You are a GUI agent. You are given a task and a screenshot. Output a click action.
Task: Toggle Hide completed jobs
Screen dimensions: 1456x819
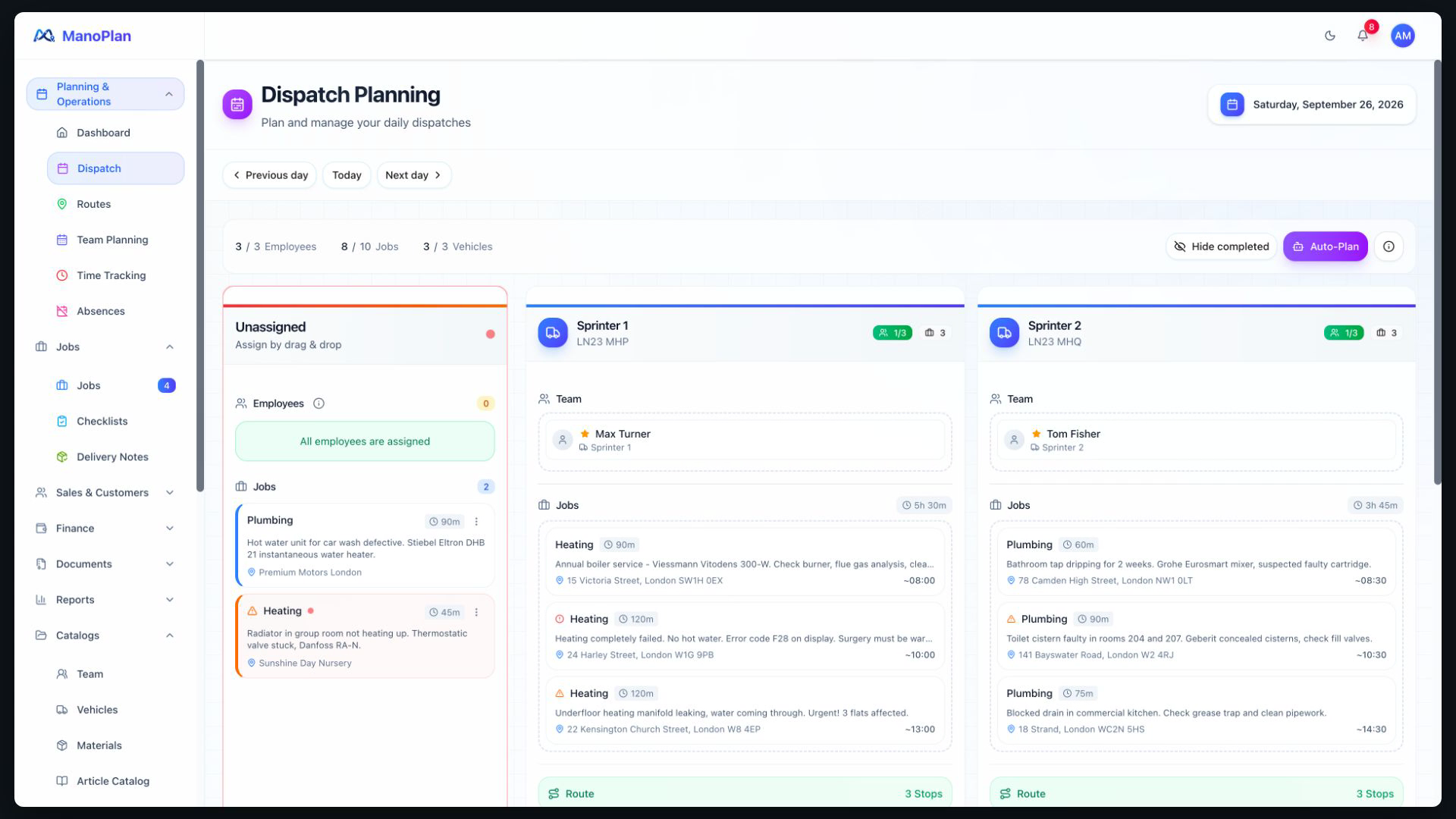[1221, 246]
